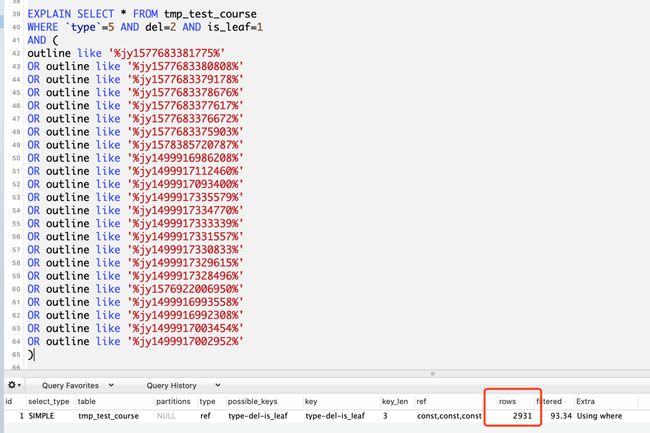The width and height of the screenshot is (650, 433).
Task: Click line number 65 in the gutter
Action: (16, 355)
